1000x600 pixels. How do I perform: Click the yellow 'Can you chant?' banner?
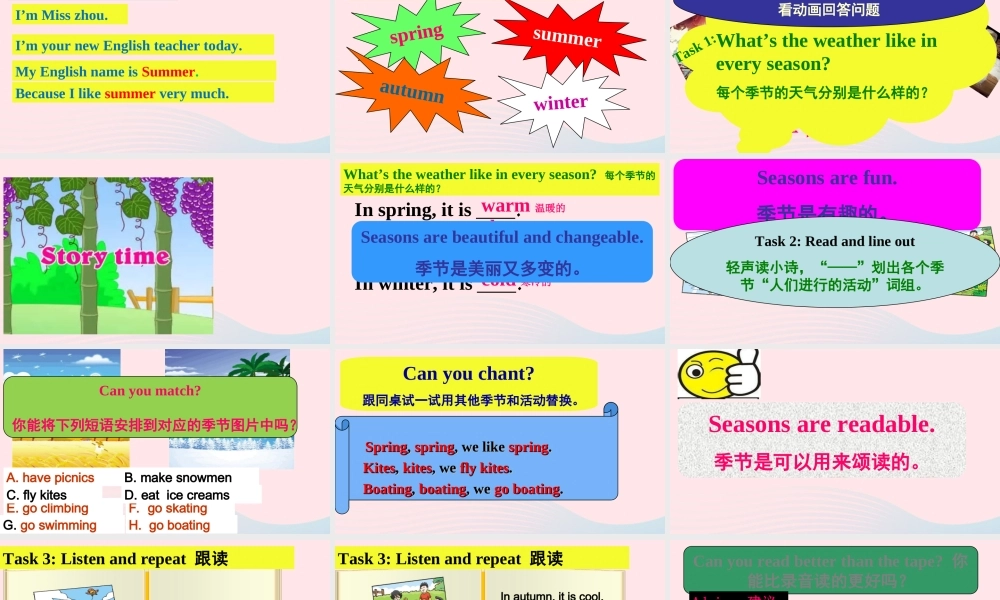[x=469, y=384]
